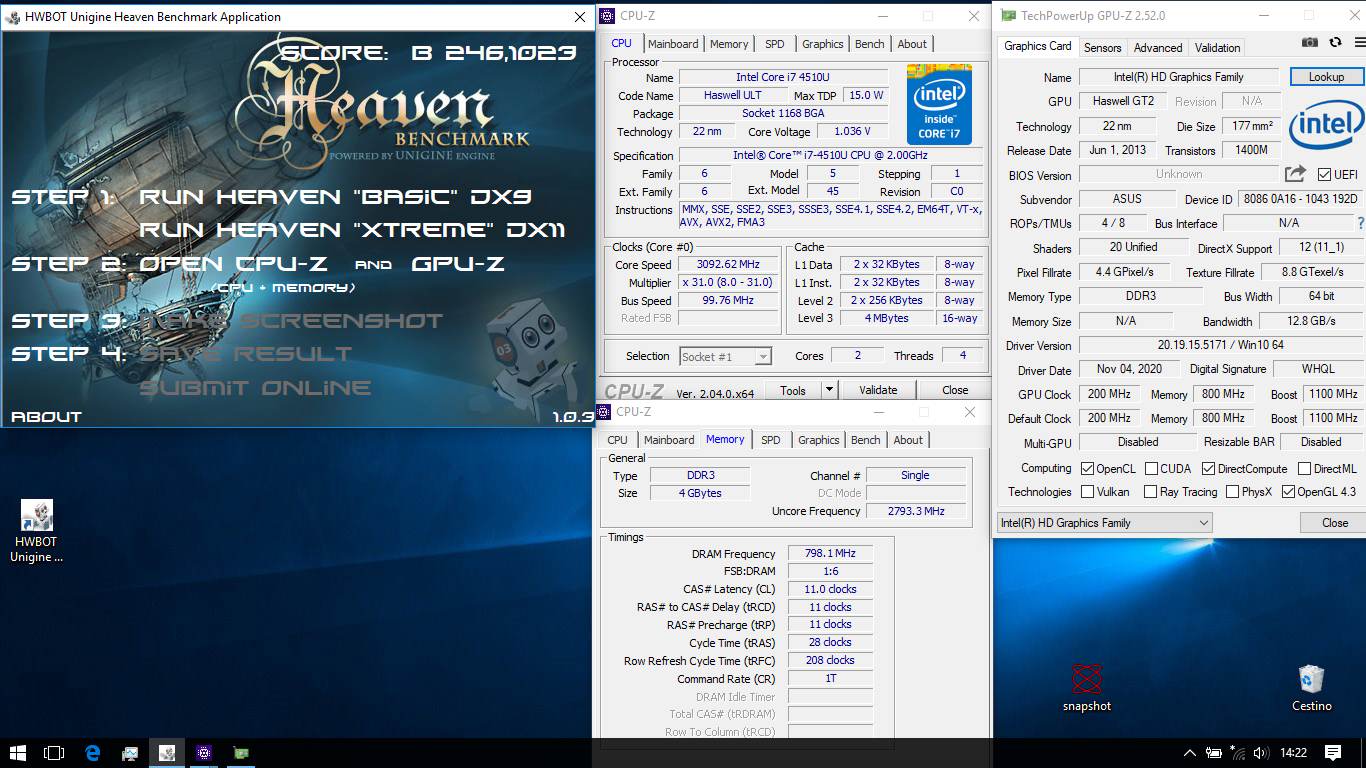Open the Wi-Fi network tray icon
The height and width of the screenshot is (768, 1366).
coord(1238,753)
